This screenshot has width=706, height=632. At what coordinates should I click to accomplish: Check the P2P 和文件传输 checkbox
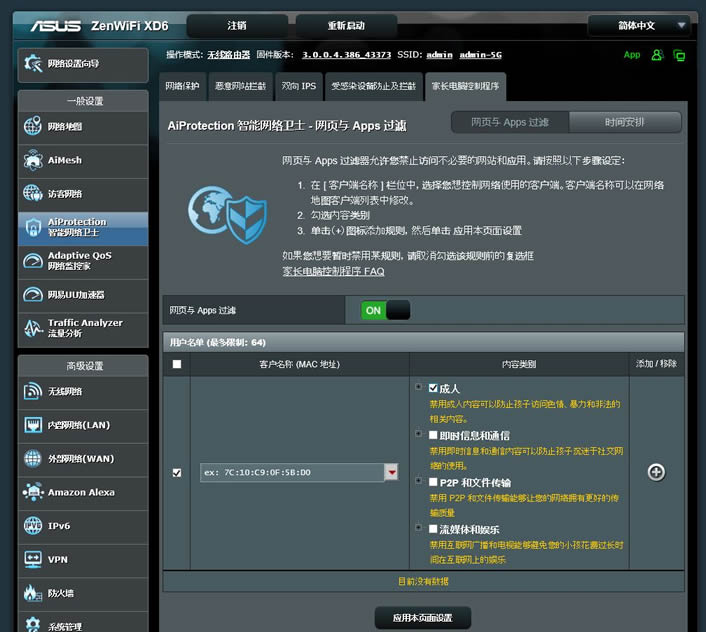[433, 482]
